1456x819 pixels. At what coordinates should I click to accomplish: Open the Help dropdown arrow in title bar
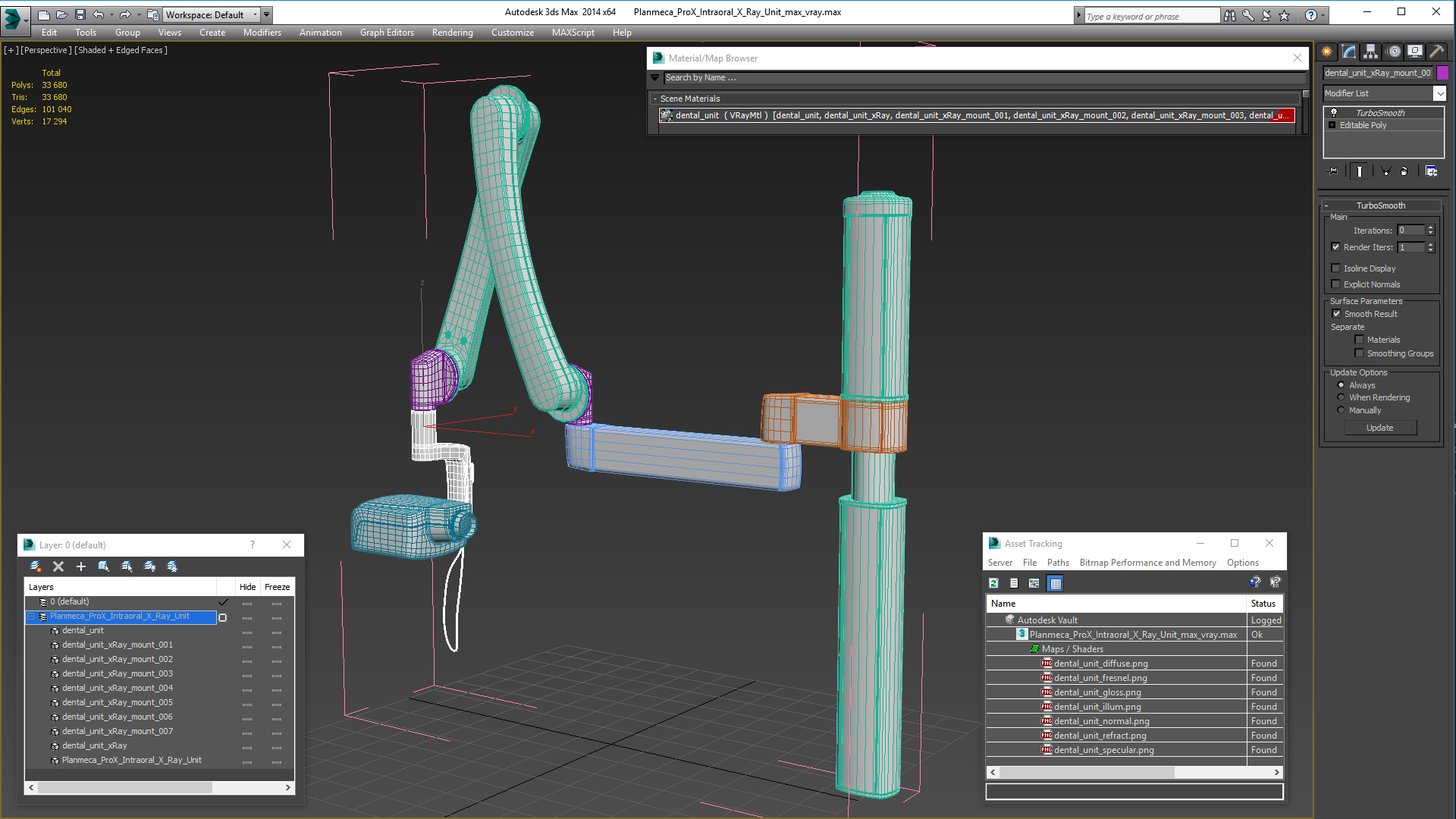[1323, 15]
